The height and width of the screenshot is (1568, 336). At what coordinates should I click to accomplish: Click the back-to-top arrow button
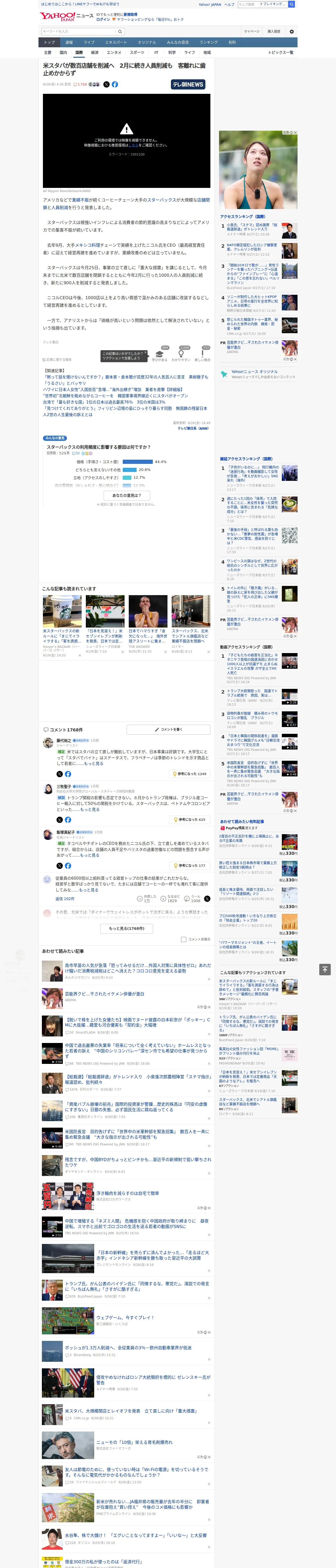325,969
